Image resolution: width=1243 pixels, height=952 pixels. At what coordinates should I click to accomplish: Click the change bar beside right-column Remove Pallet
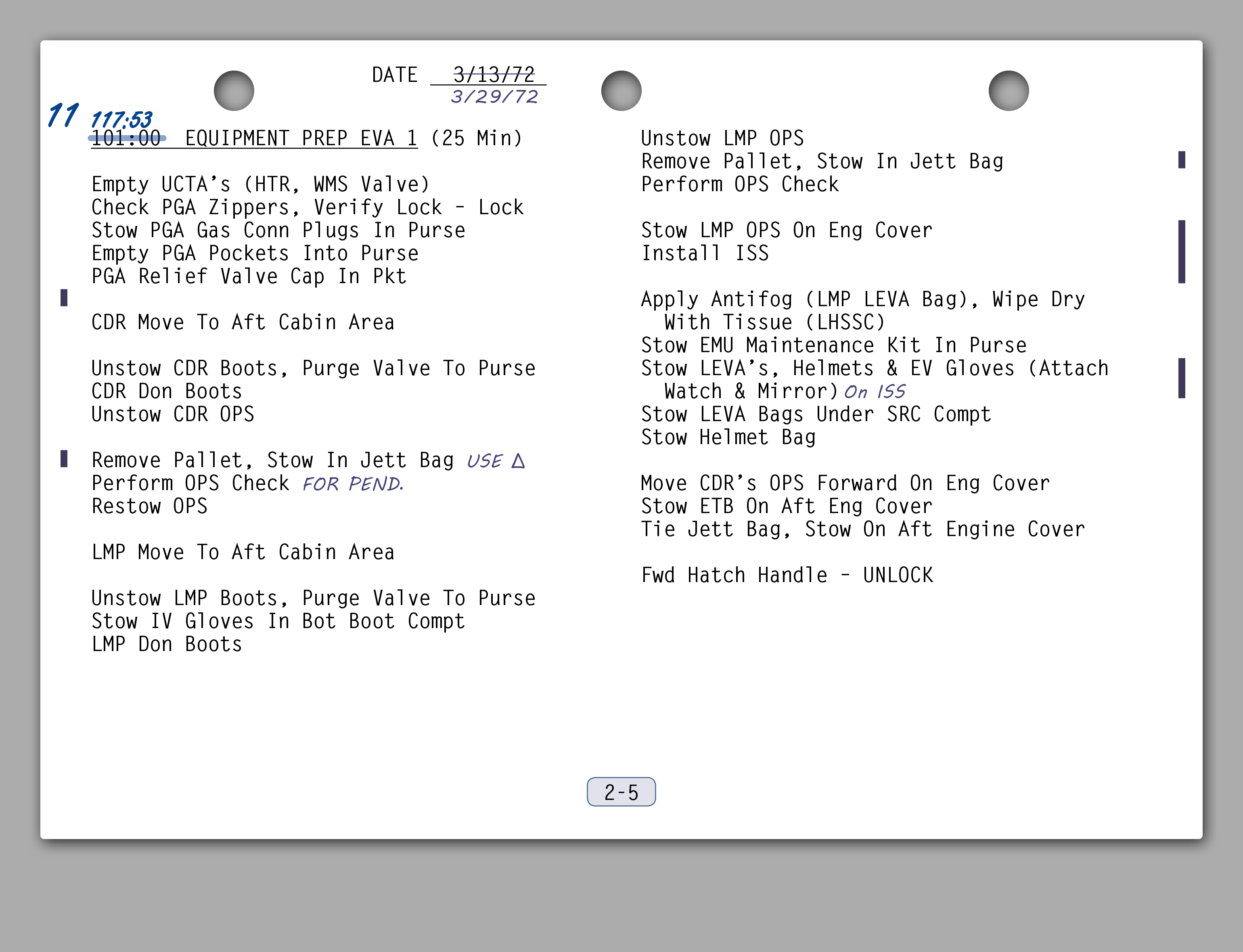tap(1181, 160)
